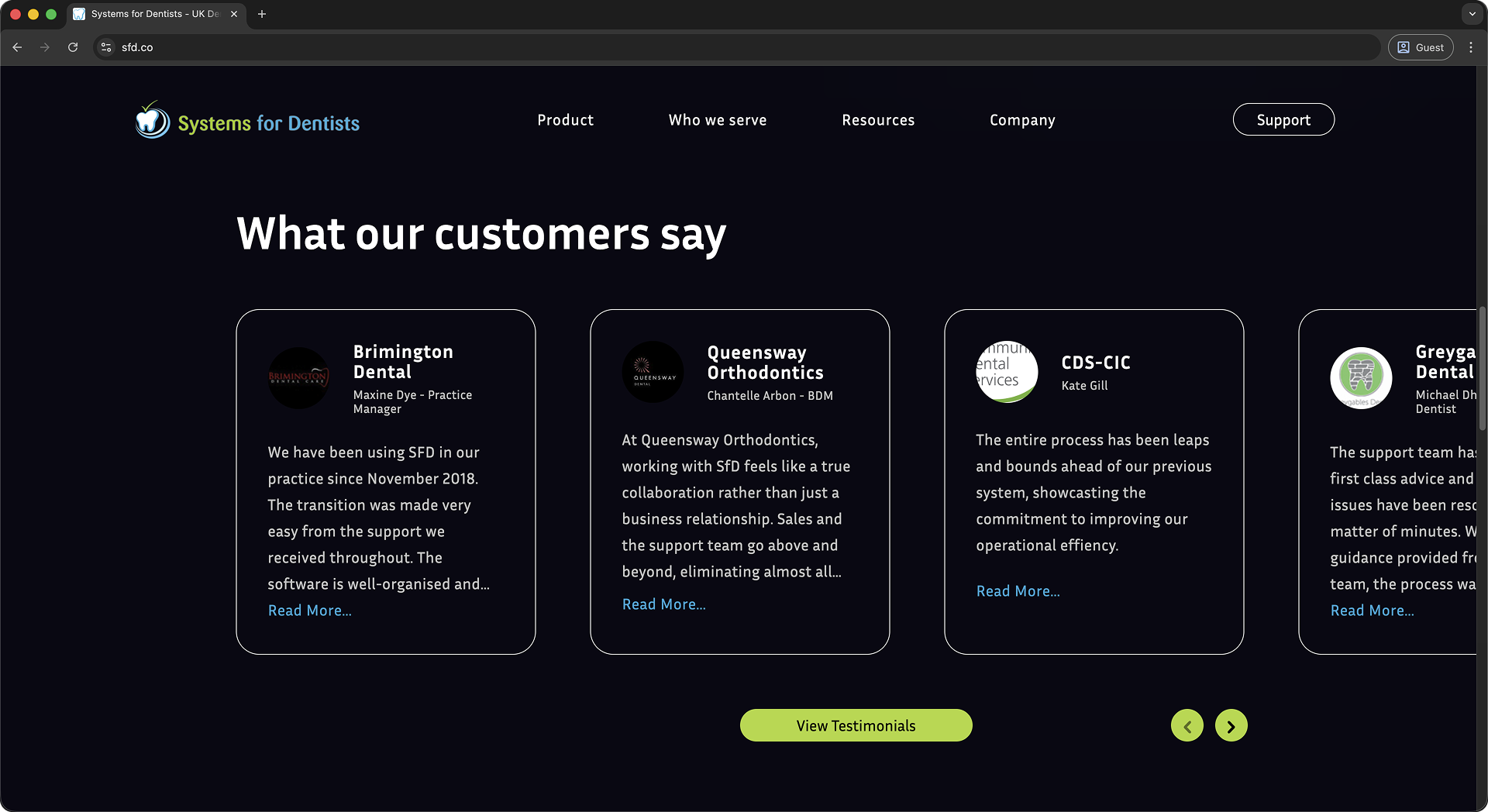
Task: Open a new browser tab with plus icon
Action: tap(262, 14)
